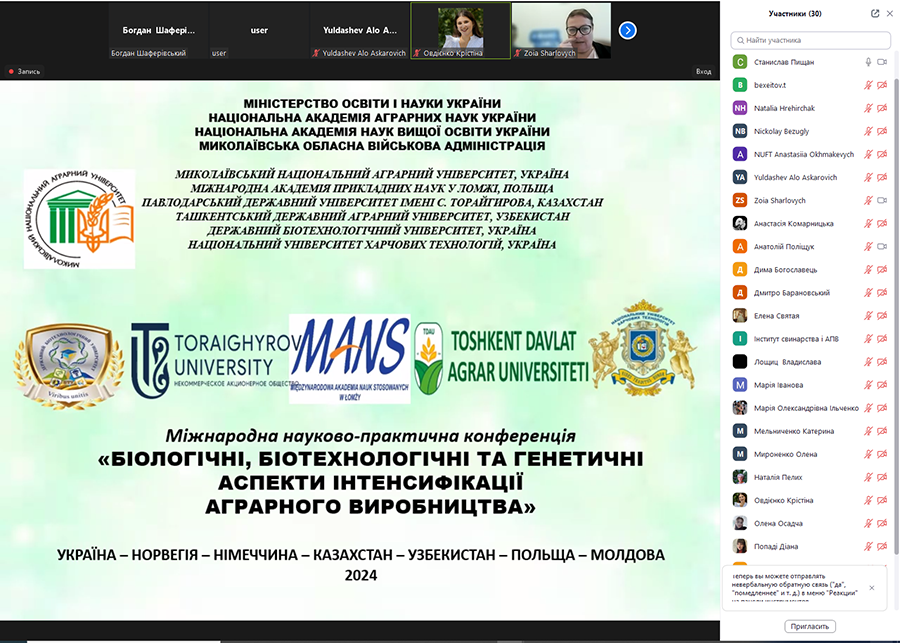This screenshot has width=900, height=643.
Task: Click muted mic icon in Овдієнко Крістіна's list row
Action: pyautogui.click(x=868, y=500)
